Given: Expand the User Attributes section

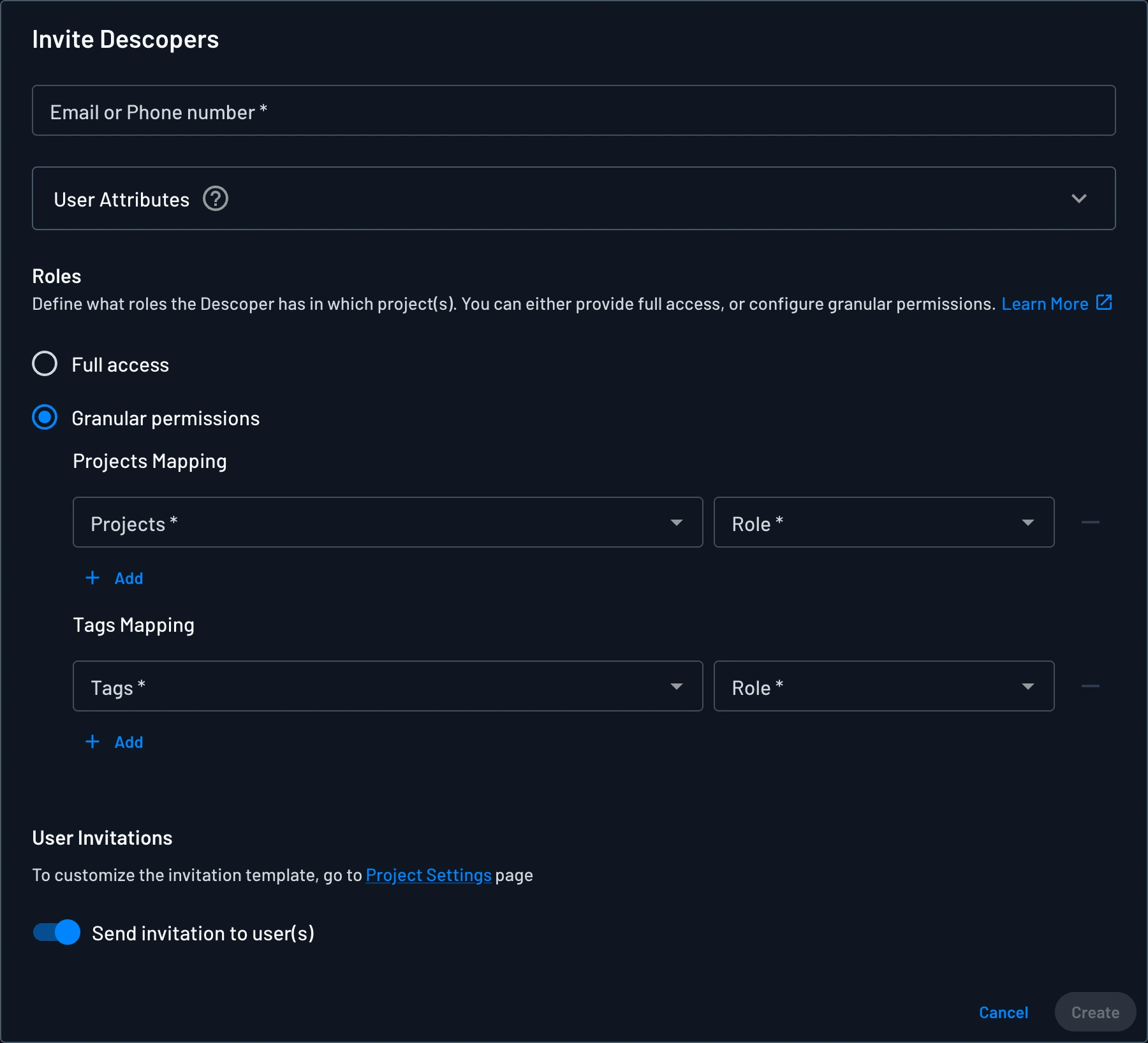Looking at the screenshot, I should click(x=1080, y=198).
